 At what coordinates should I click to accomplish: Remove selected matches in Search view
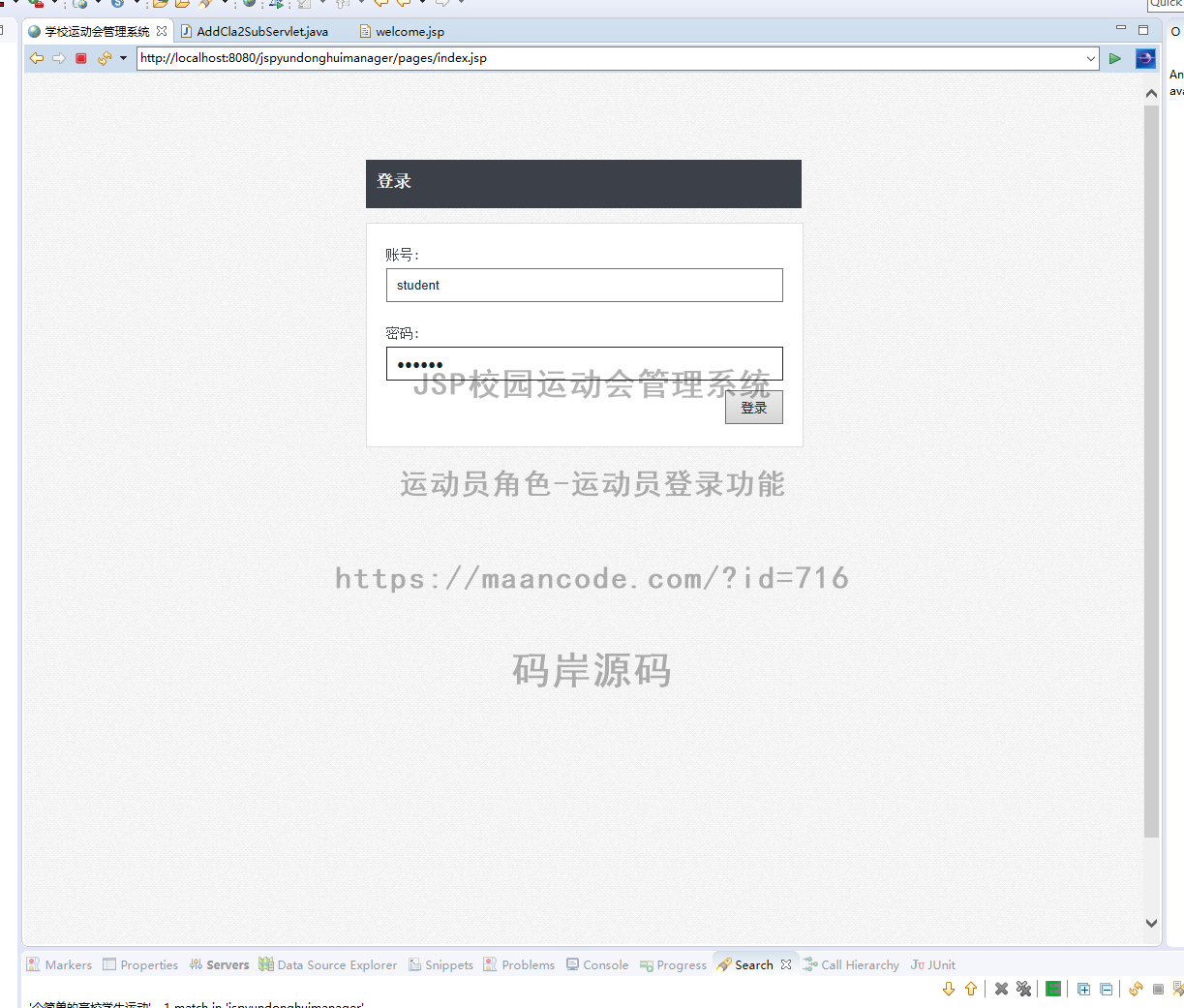point(1001,989)
